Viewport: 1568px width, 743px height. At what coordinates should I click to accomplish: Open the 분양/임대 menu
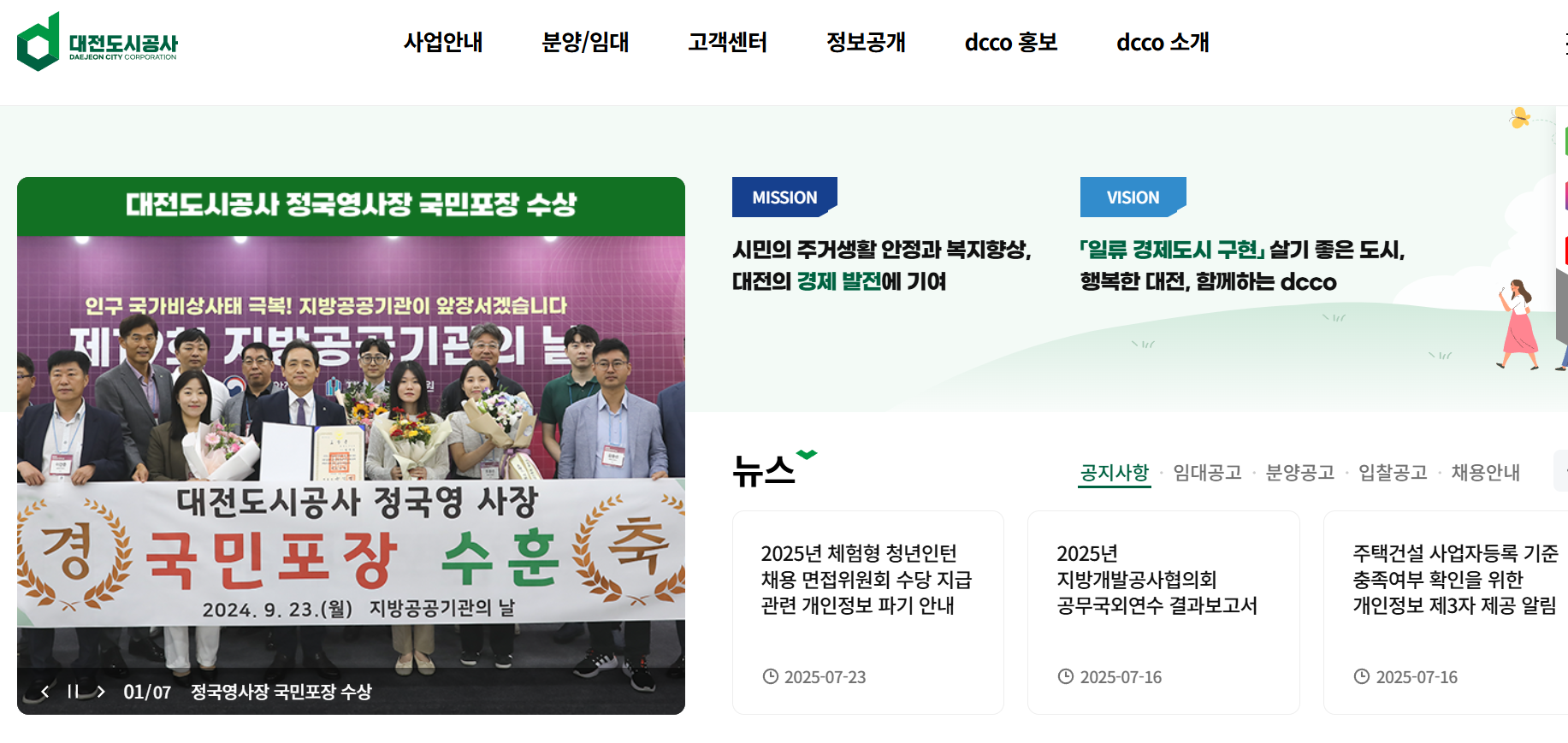point(585,42)
